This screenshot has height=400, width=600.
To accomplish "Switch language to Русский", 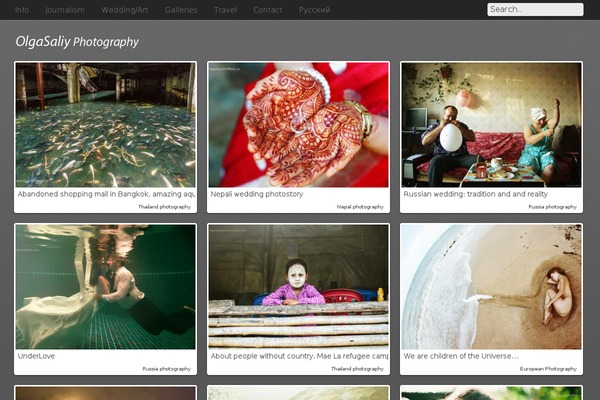I will point(315,10).
